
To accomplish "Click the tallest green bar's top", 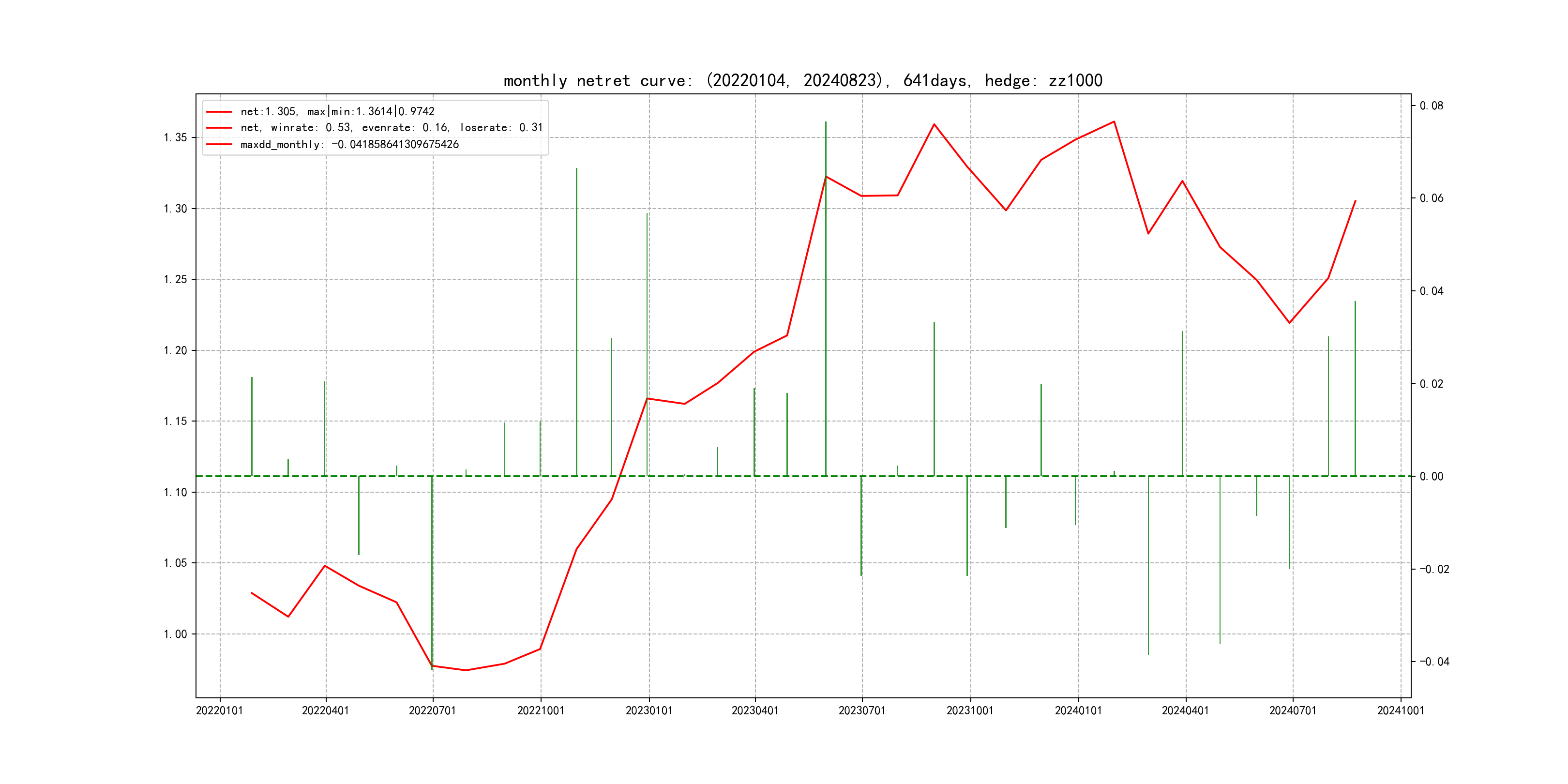I will (x=826, y=122).
